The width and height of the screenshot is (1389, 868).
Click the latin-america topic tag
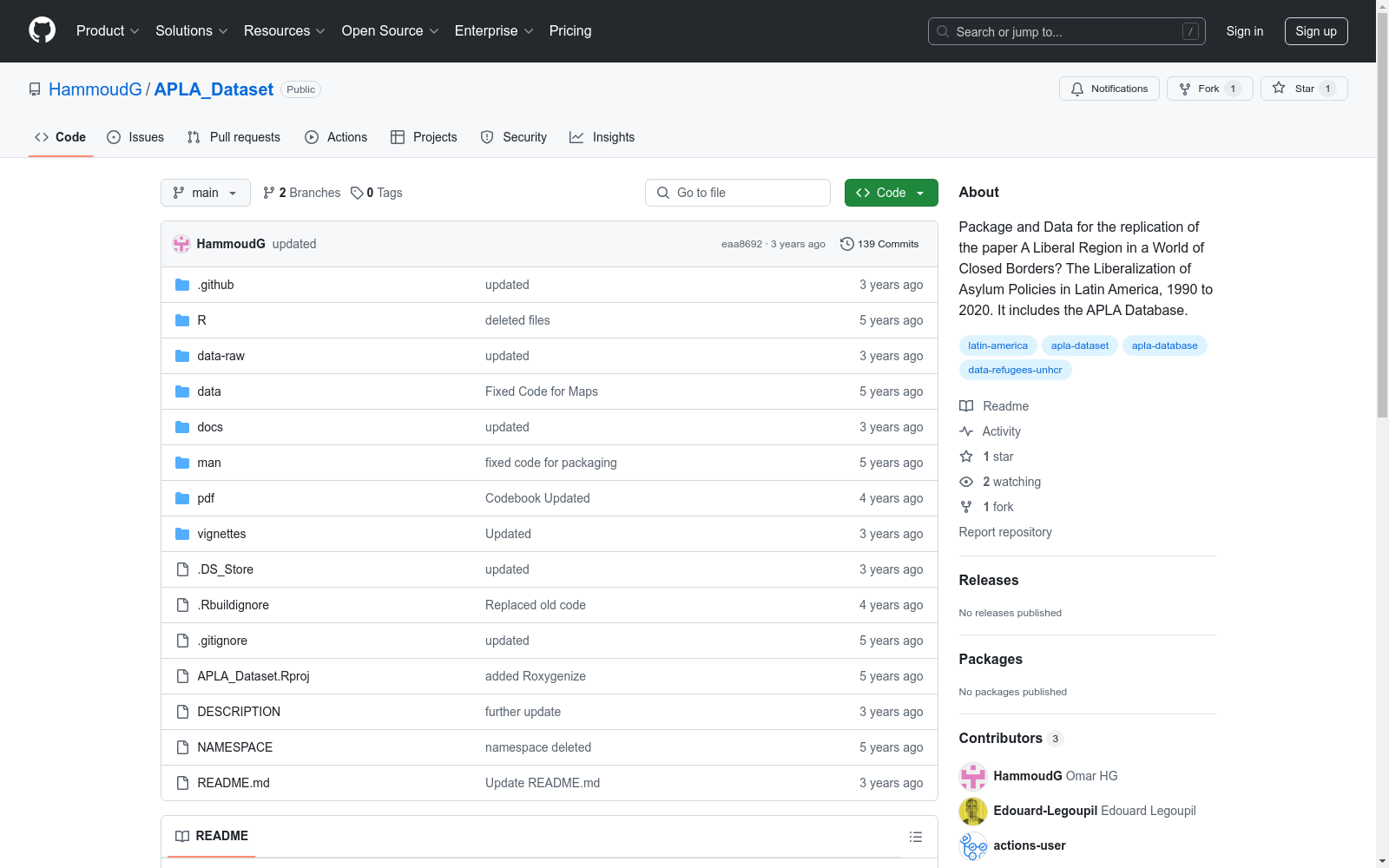(998, 345)
